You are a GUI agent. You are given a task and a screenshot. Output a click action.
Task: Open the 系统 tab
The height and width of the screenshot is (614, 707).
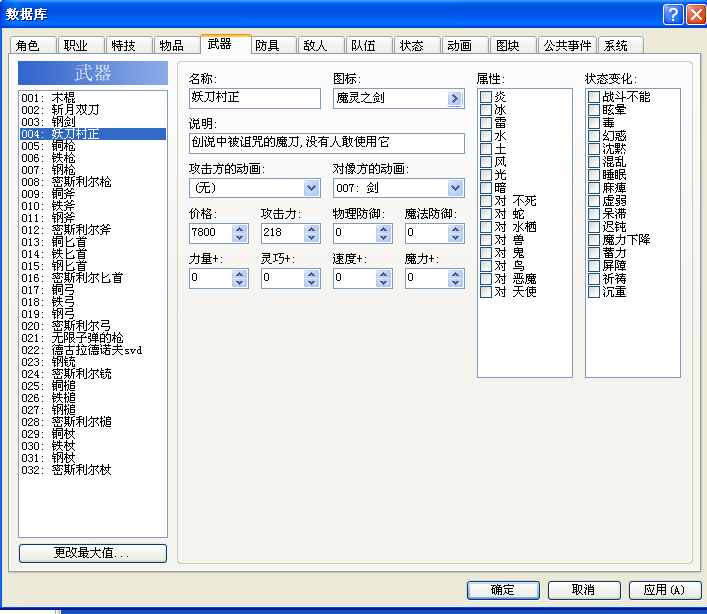coord(621,46)
